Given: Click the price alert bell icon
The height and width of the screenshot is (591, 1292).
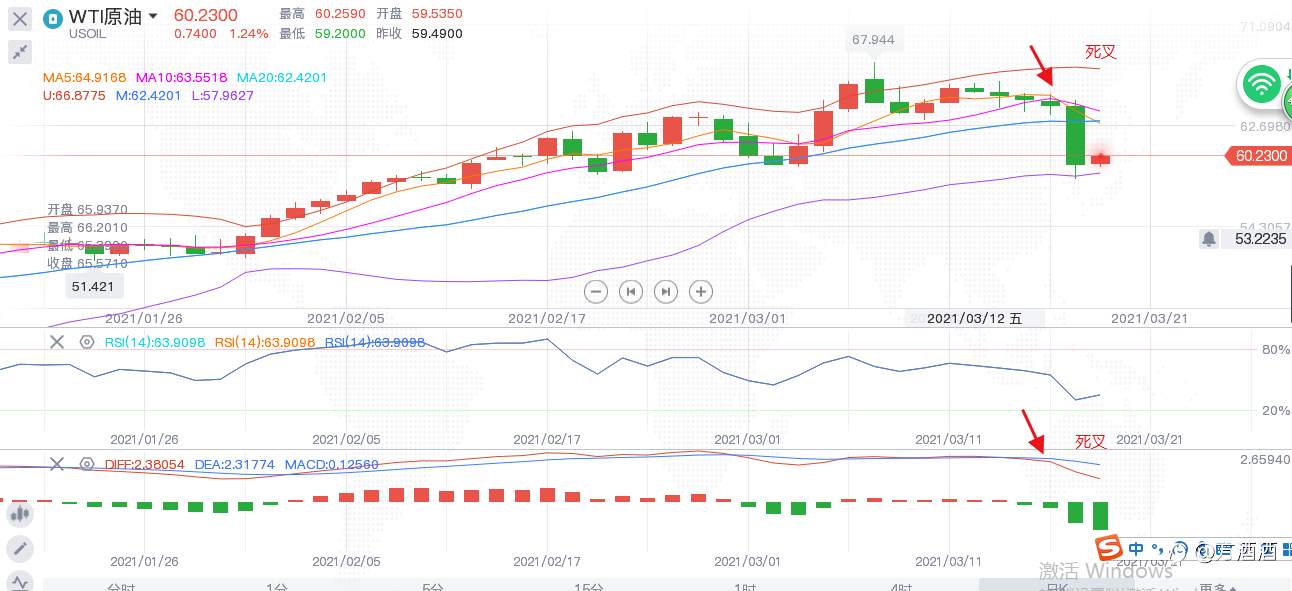Looking at the screenshot, I should pos(1209,239).
